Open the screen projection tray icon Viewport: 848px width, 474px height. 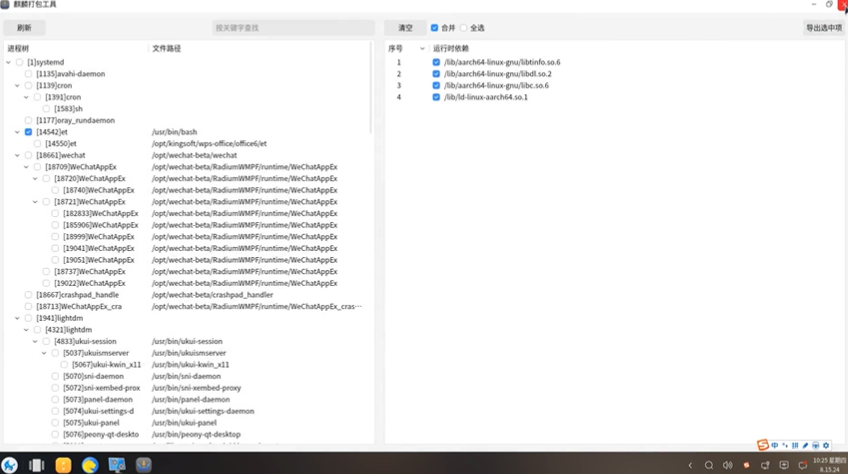784,465
